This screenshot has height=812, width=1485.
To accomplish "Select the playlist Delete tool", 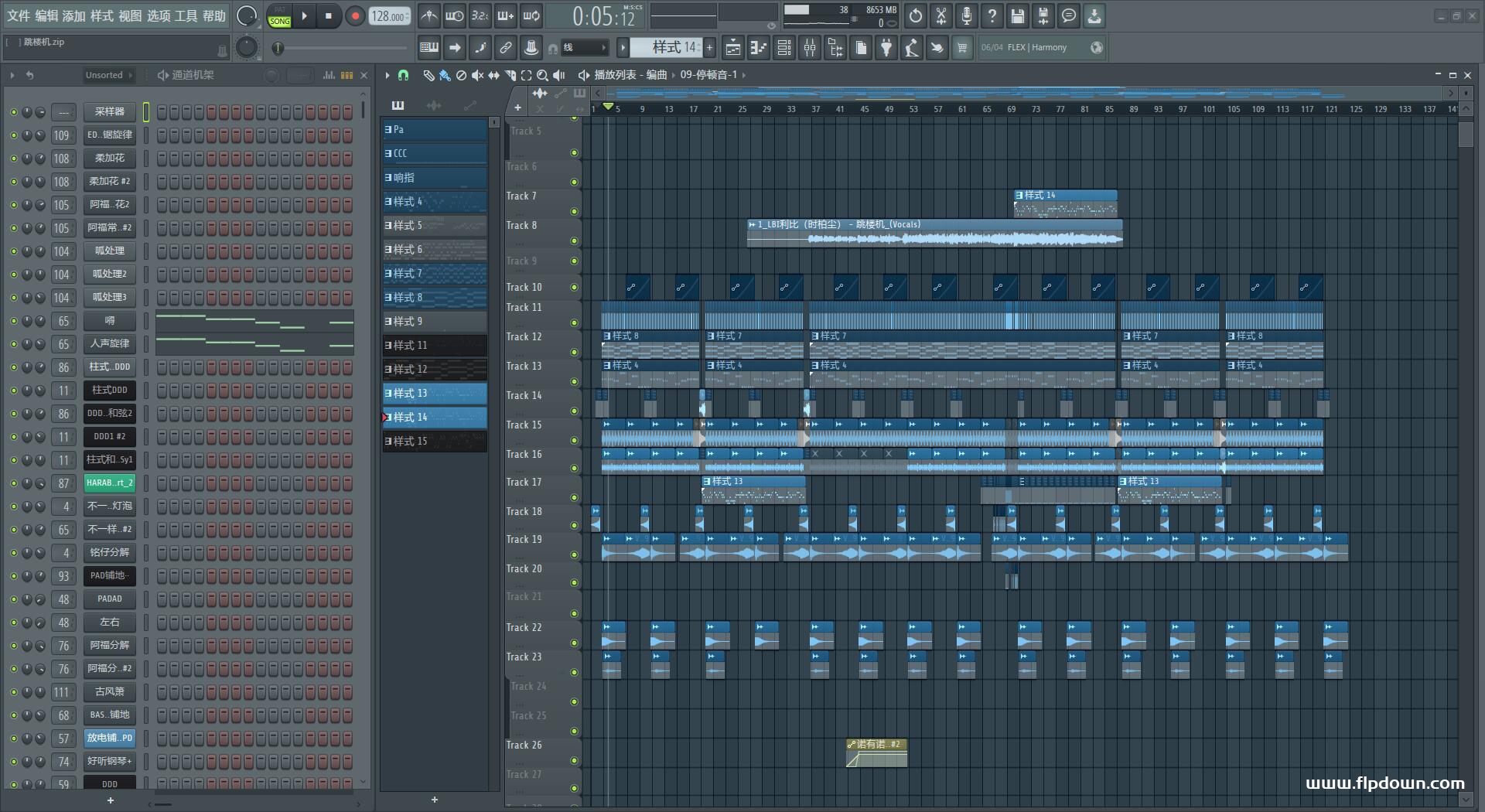I will coord(461,75).
